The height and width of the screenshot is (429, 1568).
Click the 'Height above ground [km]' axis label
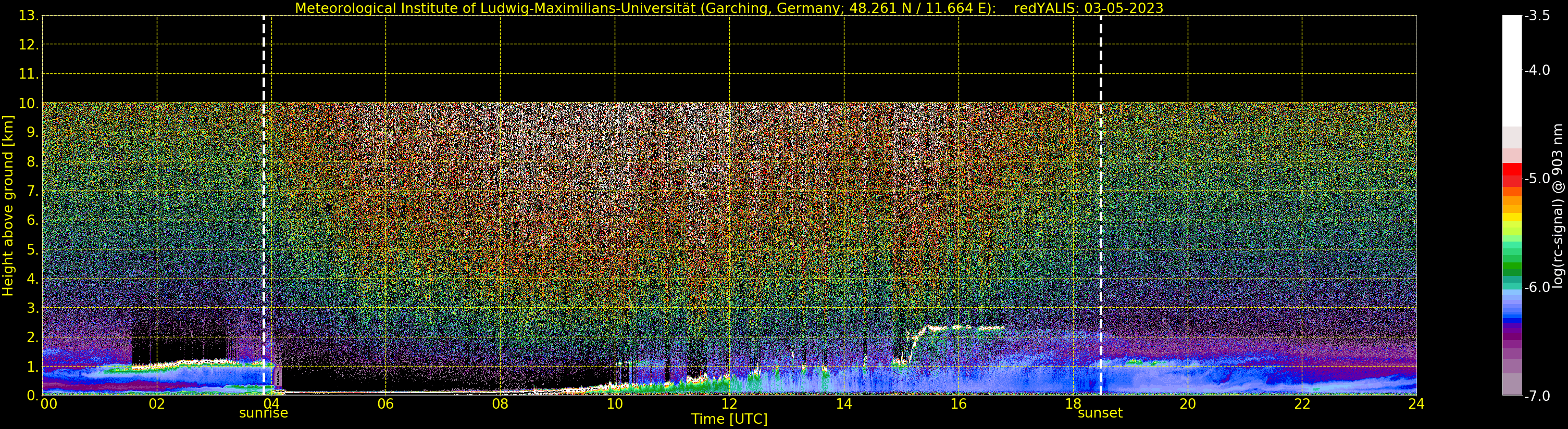pyautogui.click(x=8, y=206)
